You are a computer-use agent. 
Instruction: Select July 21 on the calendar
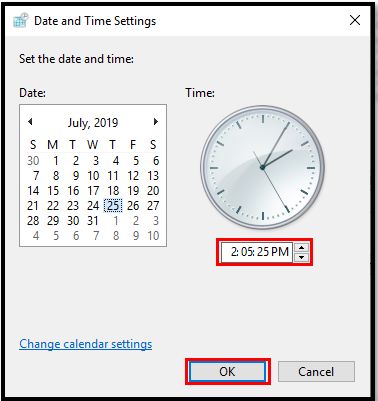click(33, 206)
